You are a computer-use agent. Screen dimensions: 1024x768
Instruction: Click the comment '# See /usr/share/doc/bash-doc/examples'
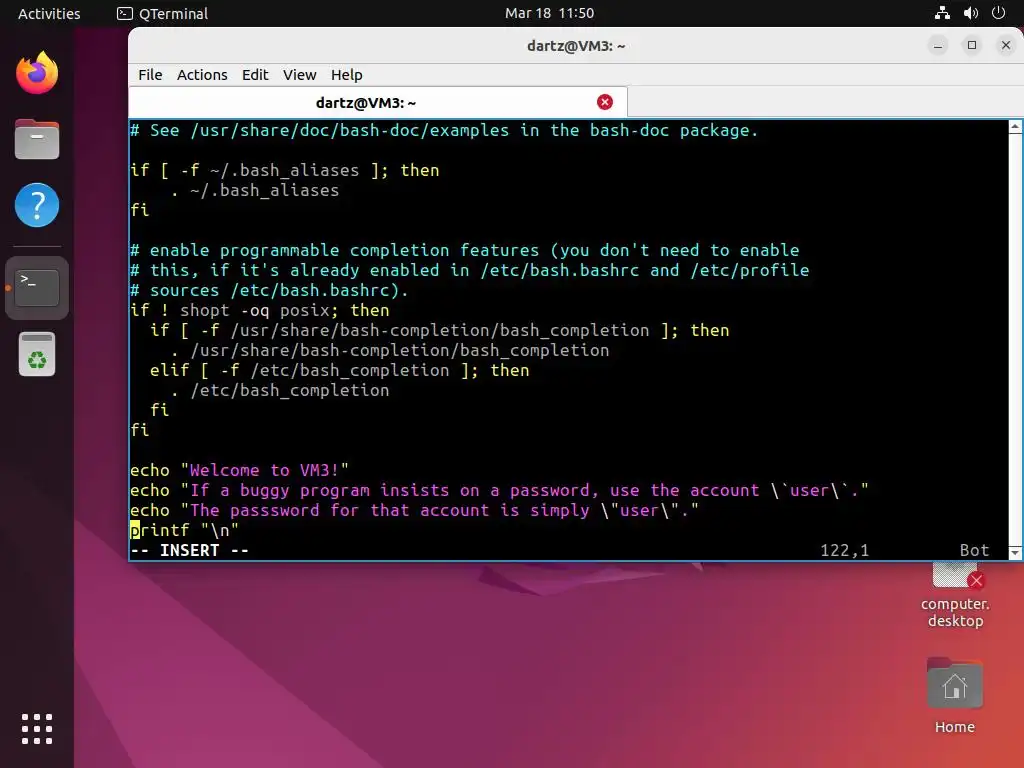pyautogui.click(x=444, y=131)
